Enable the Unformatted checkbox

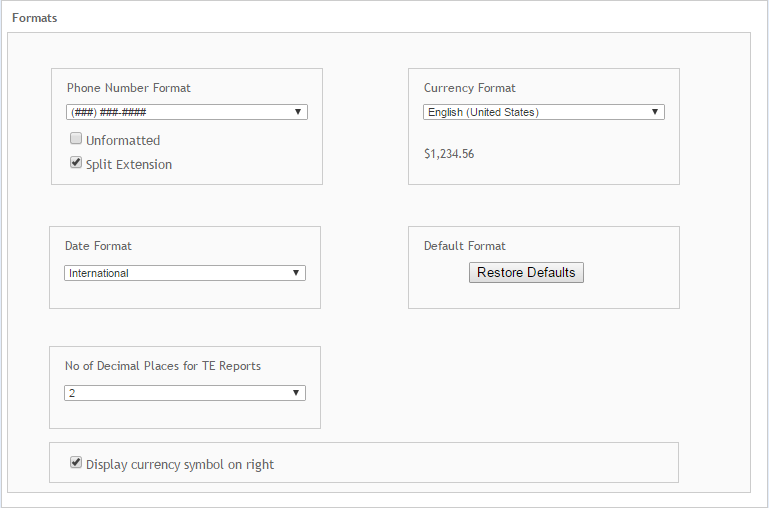coord(76,139)
